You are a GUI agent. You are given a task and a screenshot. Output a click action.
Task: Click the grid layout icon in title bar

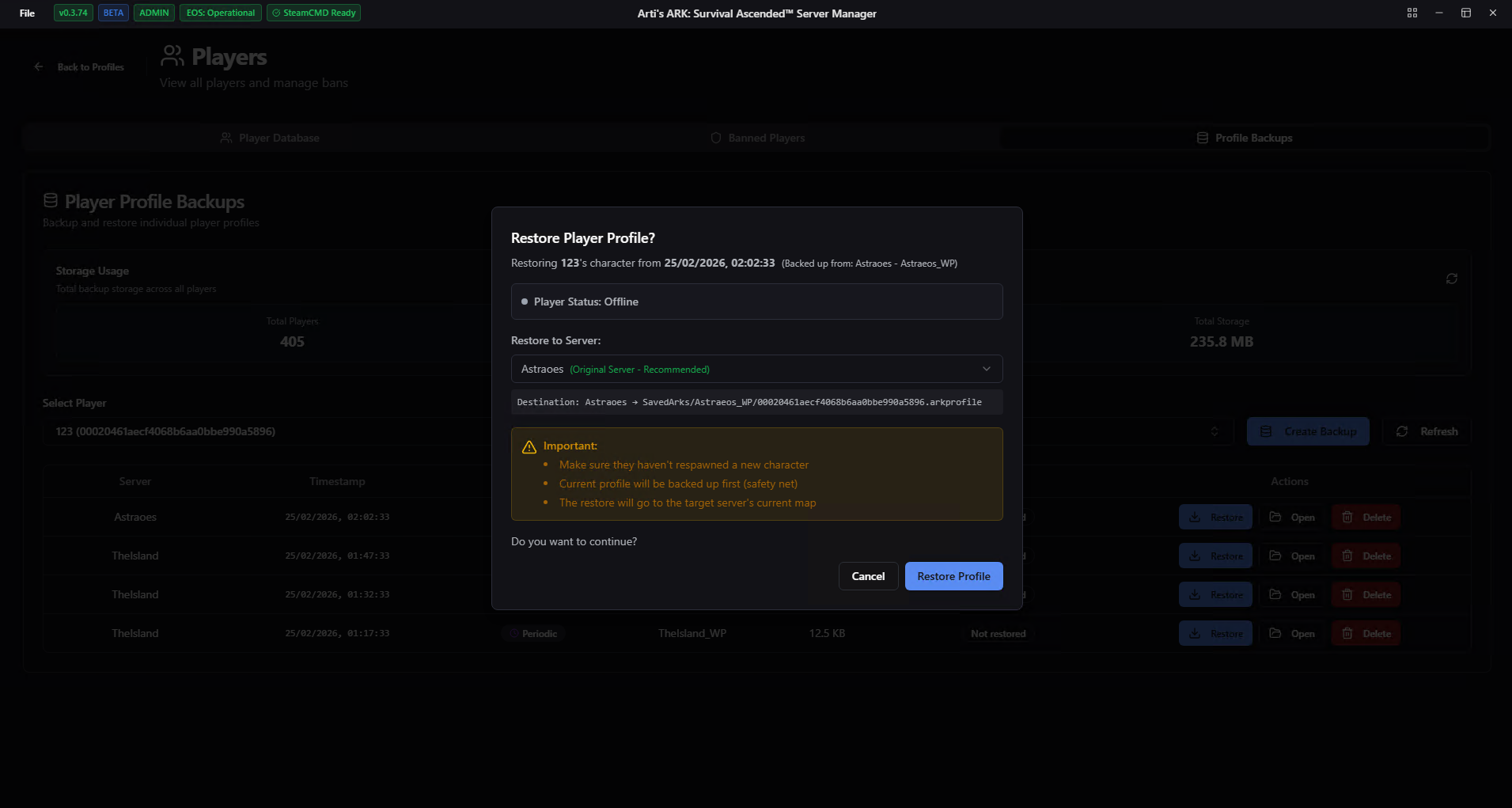[x=1412, y=13]
